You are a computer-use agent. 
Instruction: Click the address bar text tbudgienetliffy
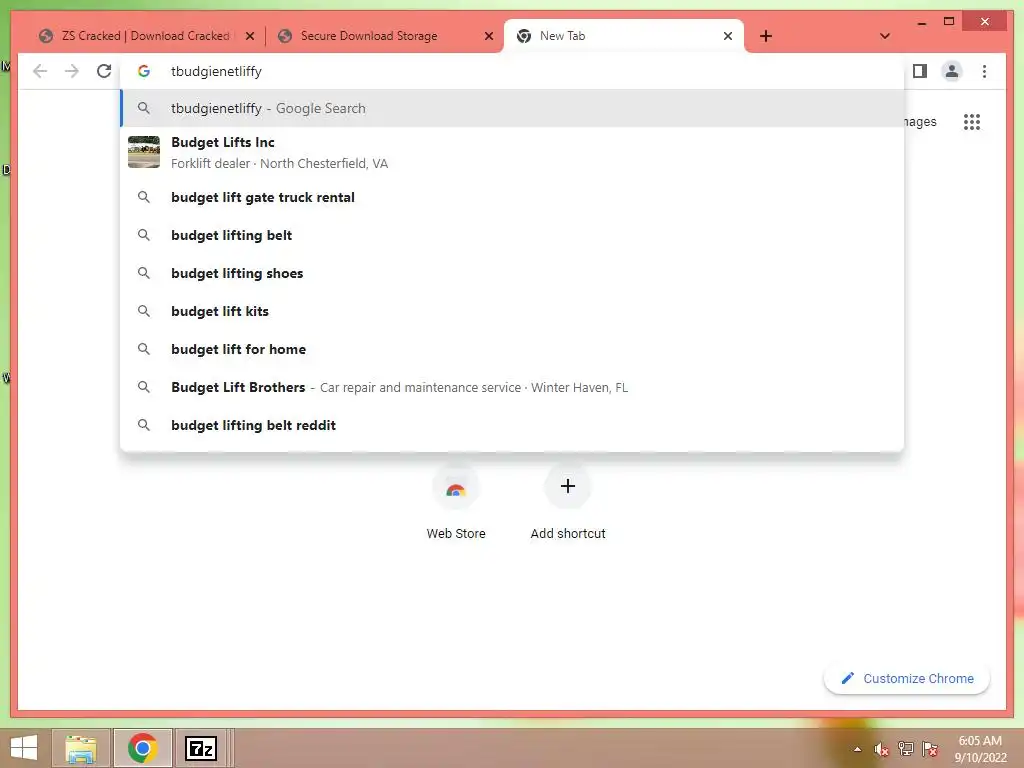[216, 71]
